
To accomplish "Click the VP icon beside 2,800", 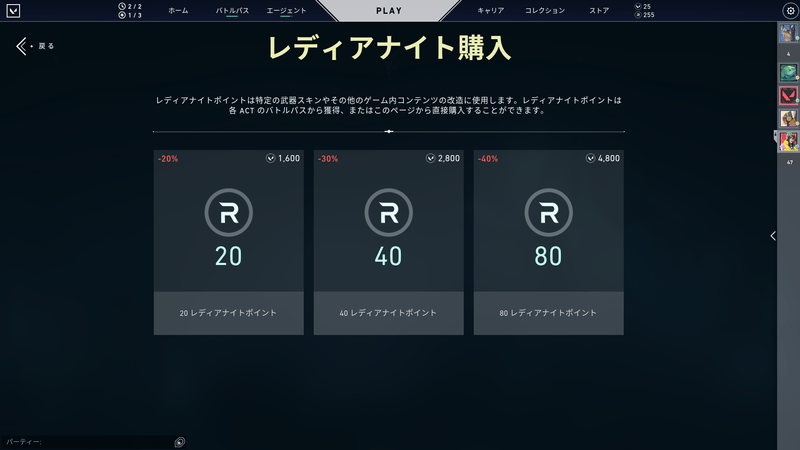I will pos(431,159).
